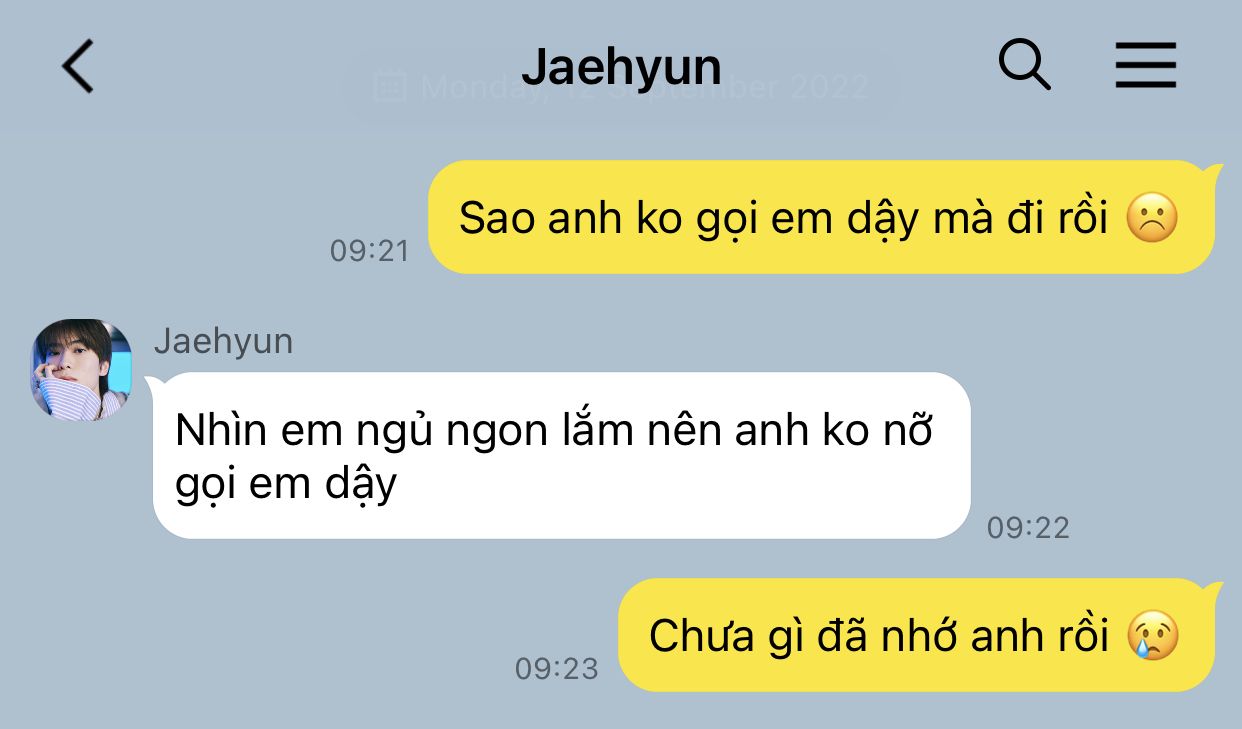Tap the word "Sao" starting the first message
Screen dimensions: 1242x729
tap(497, 218)
